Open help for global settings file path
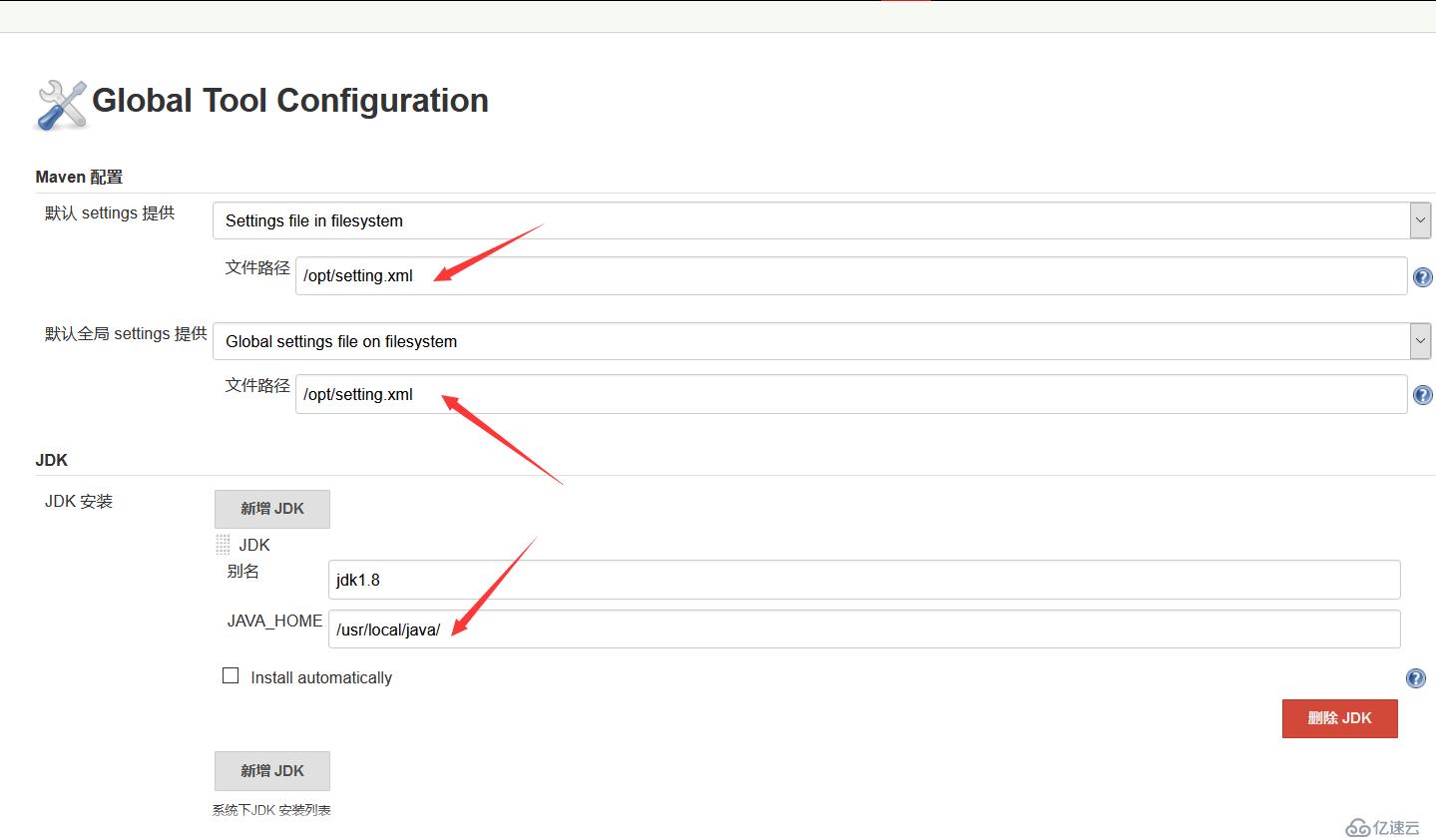This screenshot has width=1436, height=840. [1423, 396]
